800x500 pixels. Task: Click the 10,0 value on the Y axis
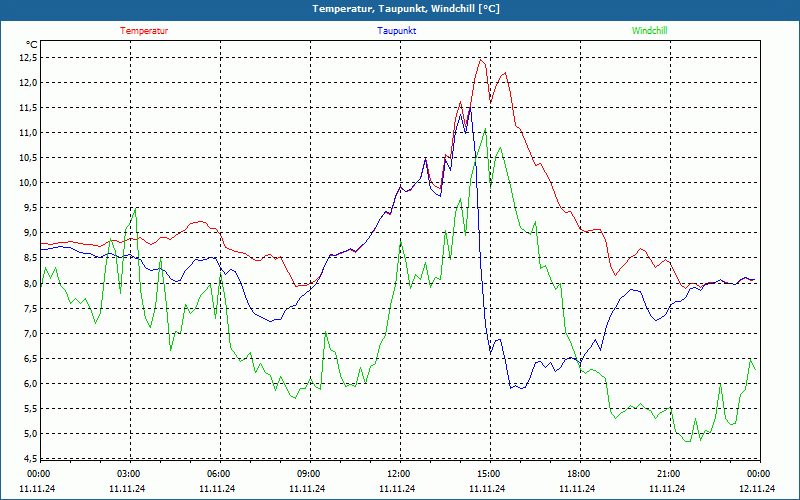(x=29, y=183)
